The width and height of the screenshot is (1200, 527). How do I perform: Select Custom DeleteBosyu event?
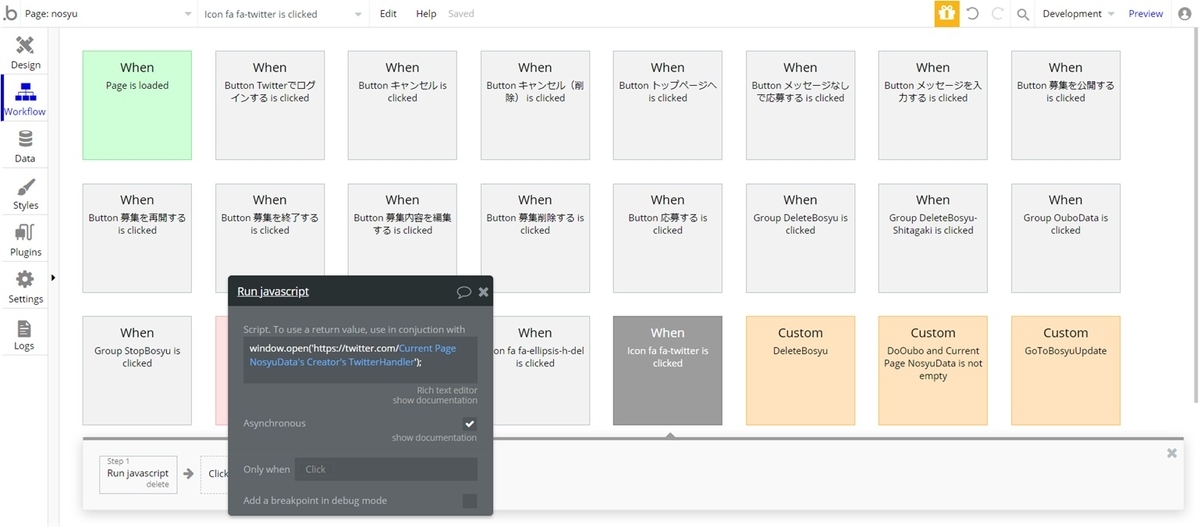[800, 370]
